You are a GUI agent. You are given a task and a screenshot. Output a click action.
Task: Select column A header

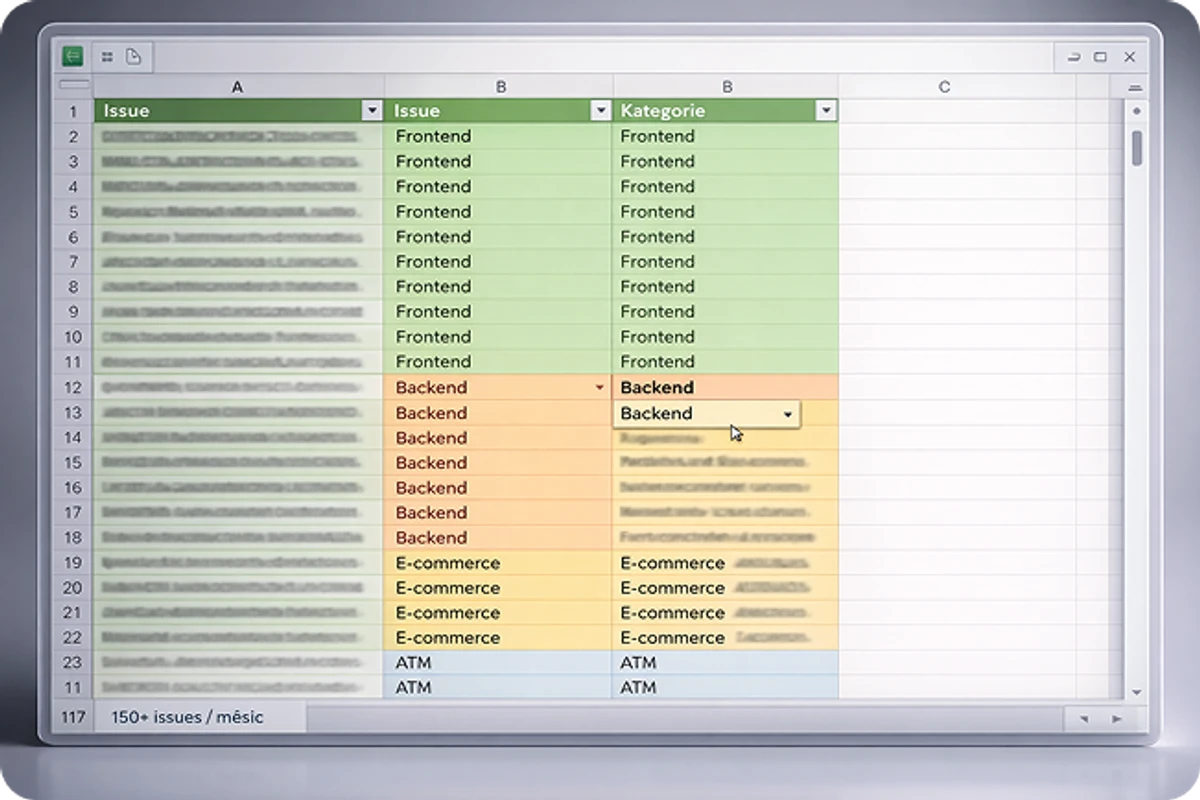[237, 87]
